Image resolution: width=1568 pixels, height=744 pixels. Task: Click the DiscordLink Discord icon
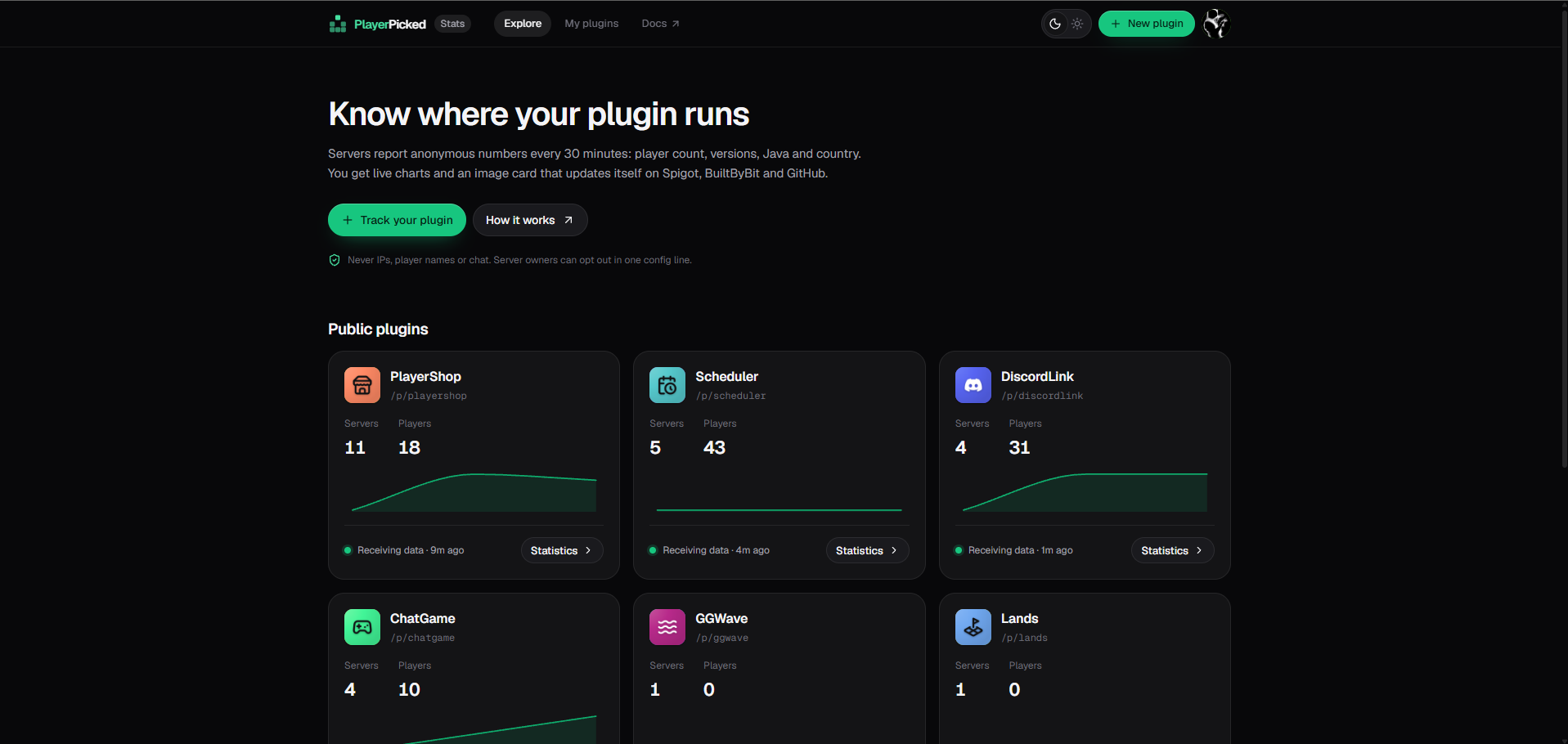coord(973,385)
